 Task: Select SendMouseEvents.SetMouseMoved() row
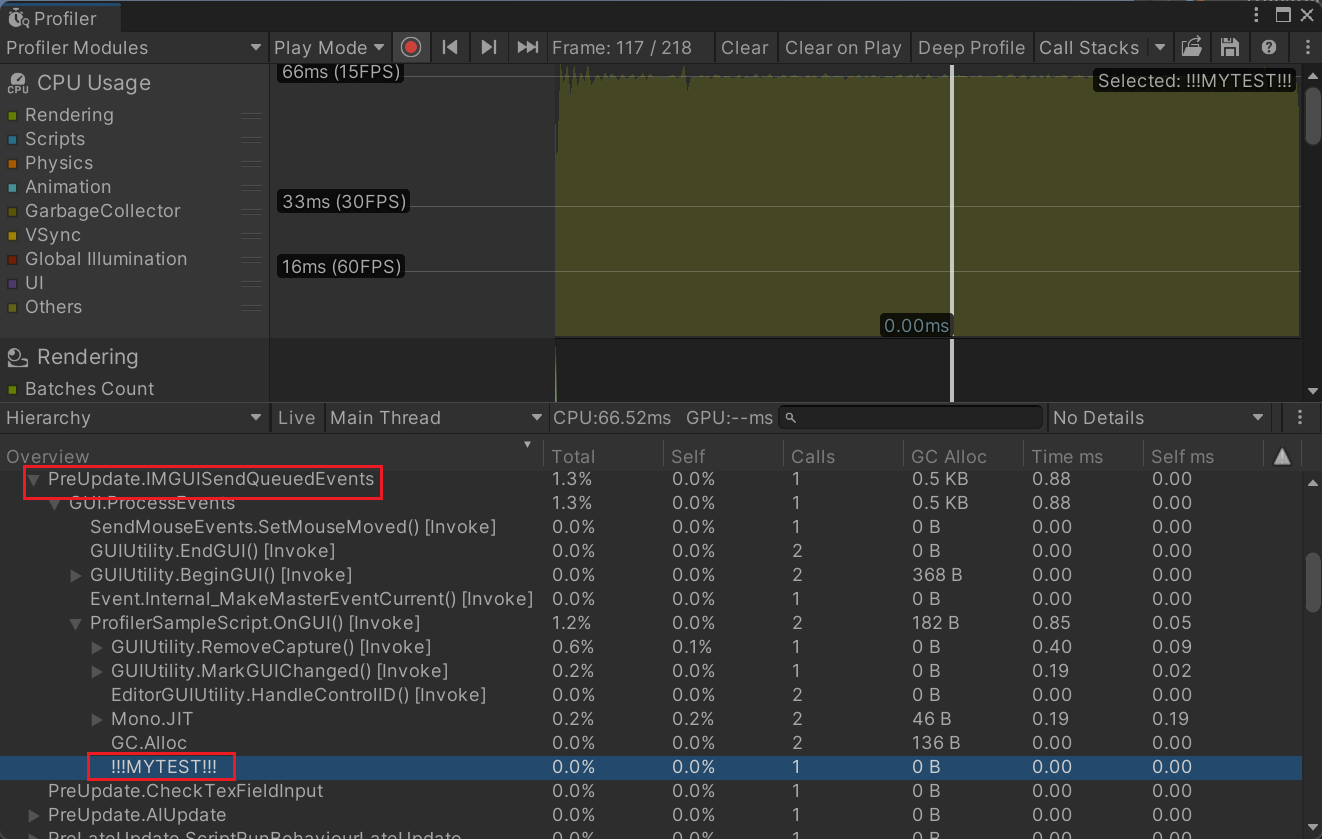650,527
